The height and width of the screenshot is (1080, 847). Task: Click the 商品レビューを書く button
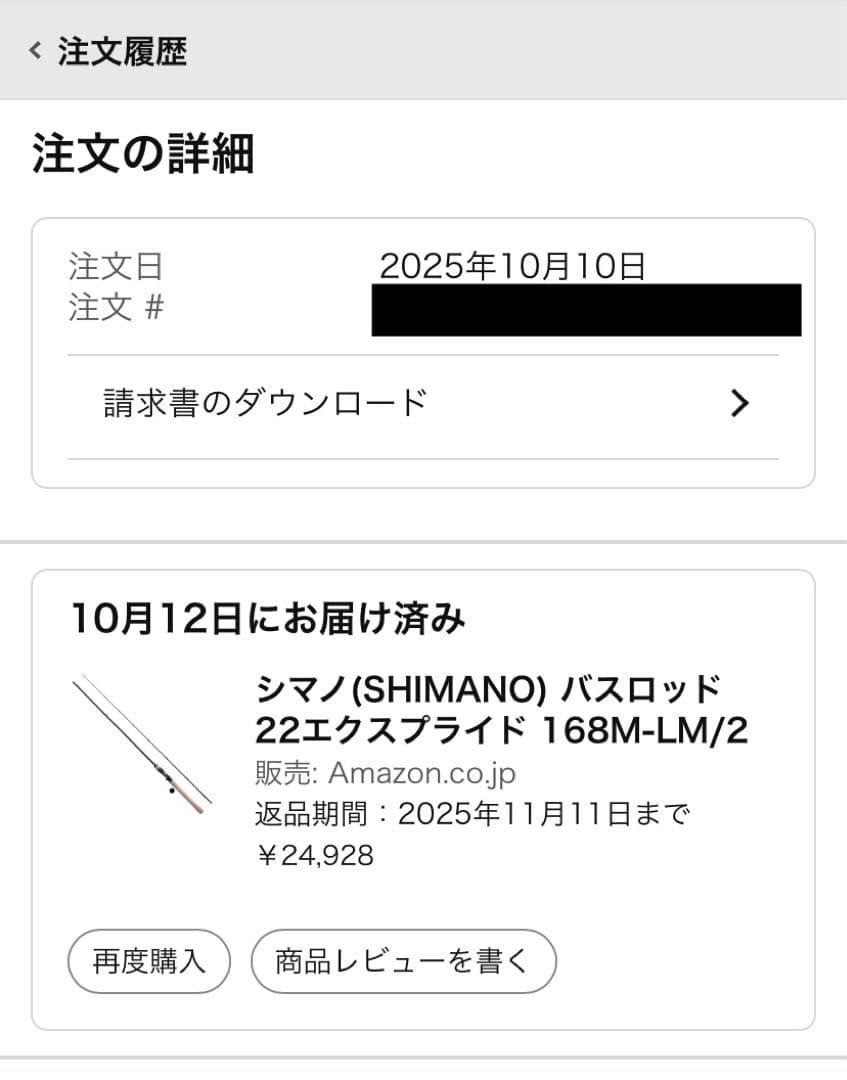[405, 961]
